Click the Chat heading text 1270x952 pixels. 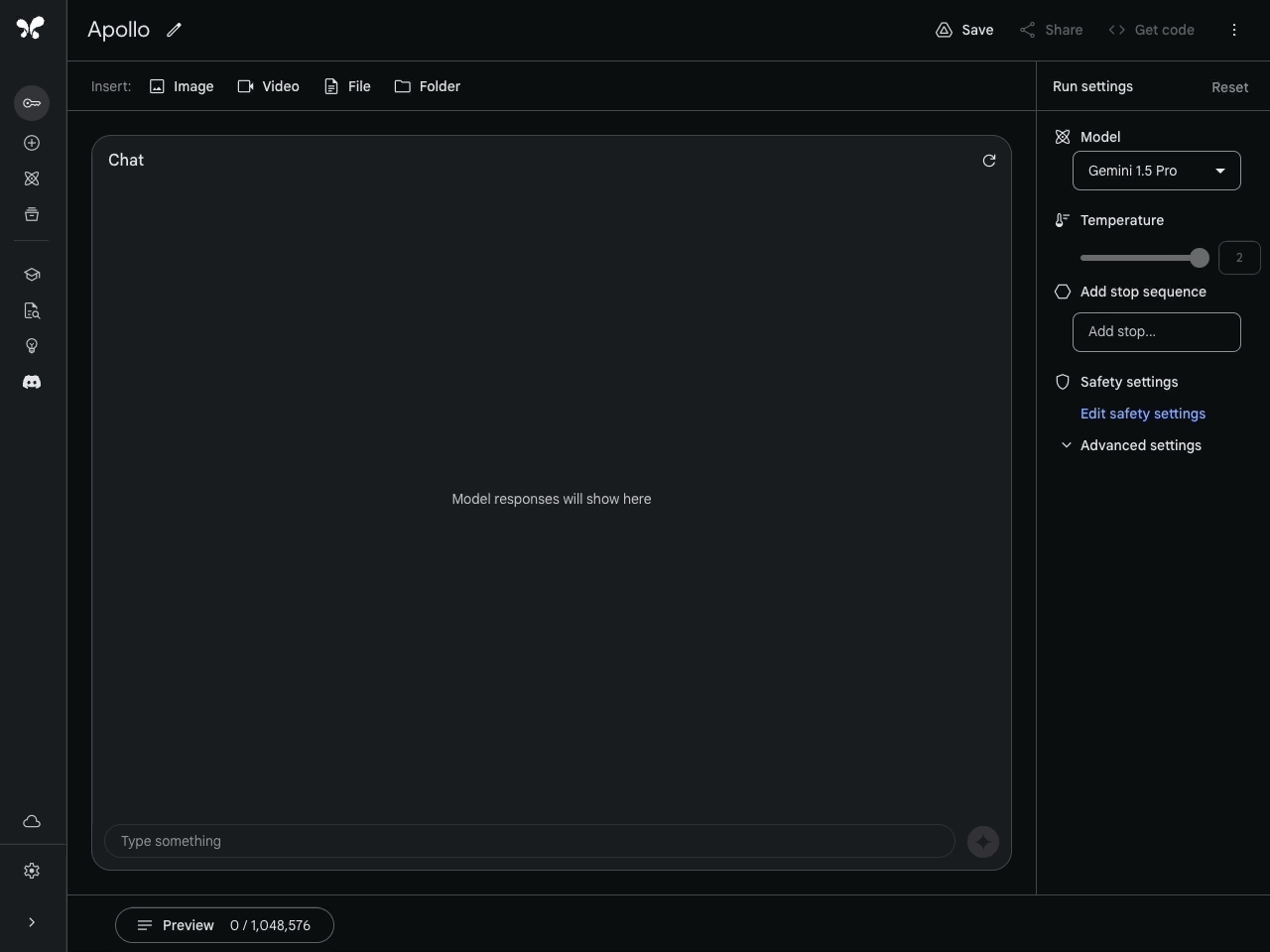(x=126, y=161)
